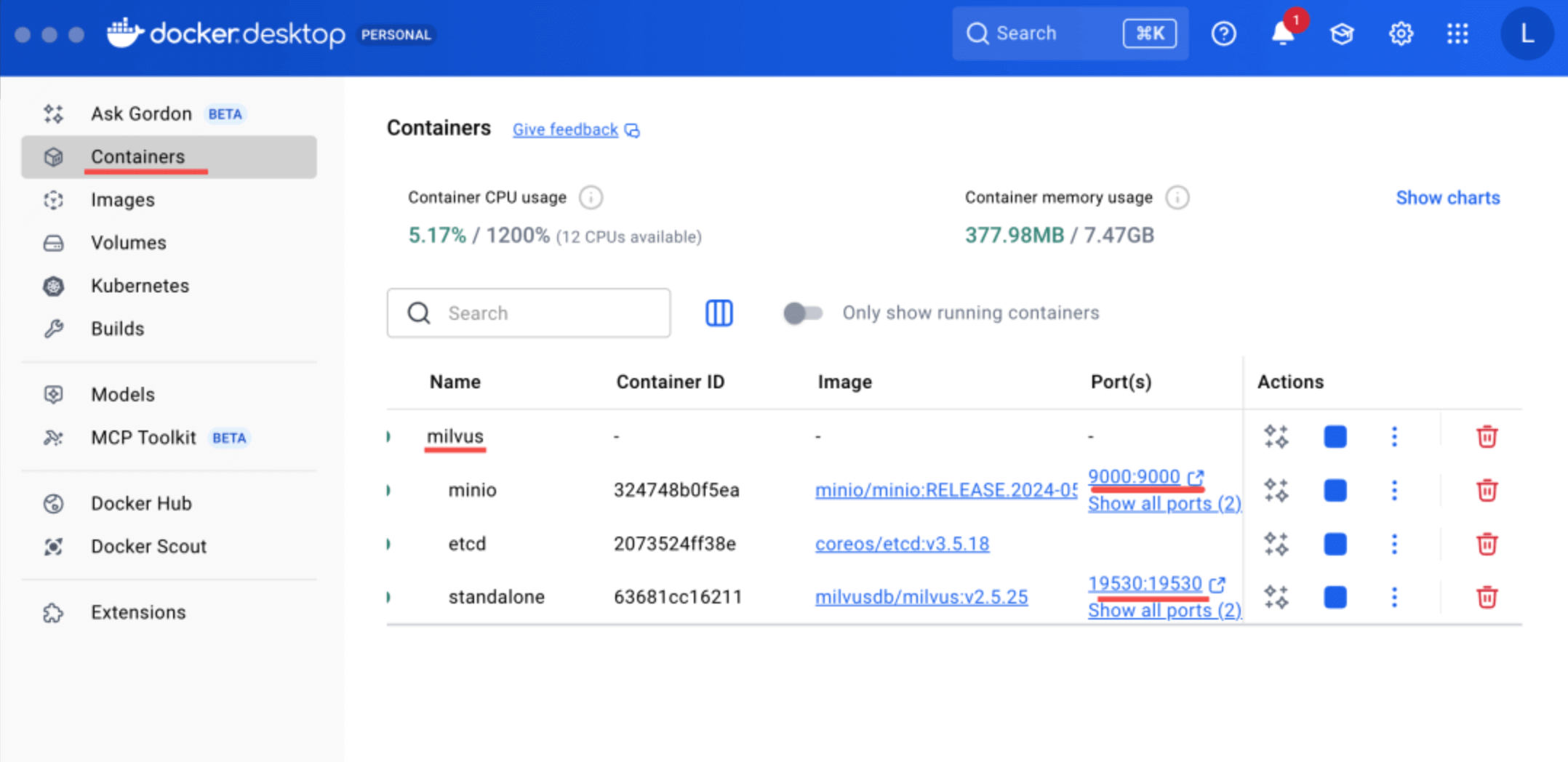
Task: Click info icon beside Container memory usage
Action: tap(1177, 197)
